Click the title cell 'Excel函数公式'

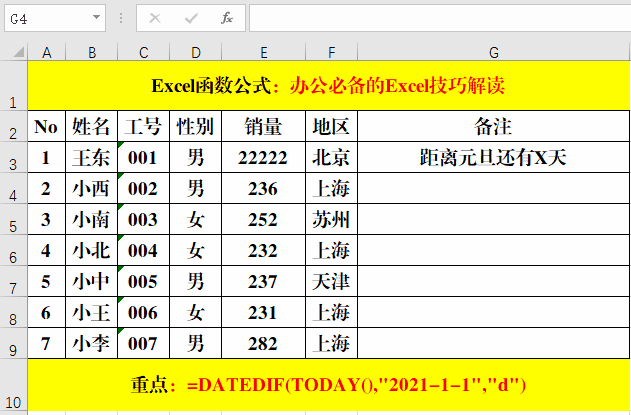[x=328, y=86]
